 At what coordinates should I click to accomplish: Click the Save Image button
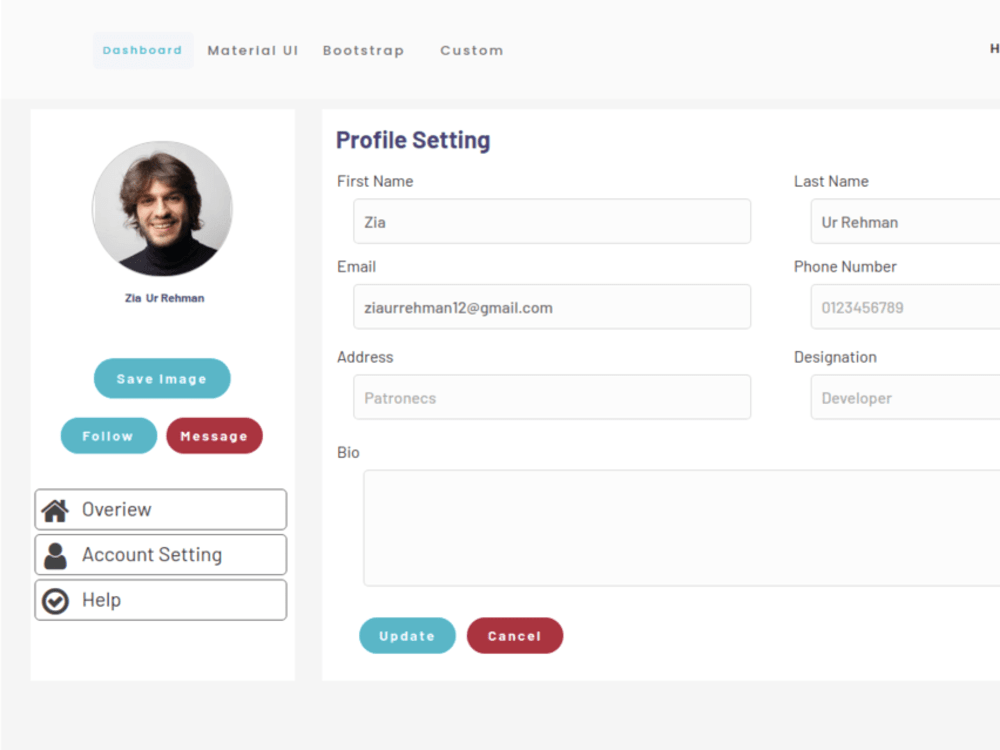tap(162, 378)
